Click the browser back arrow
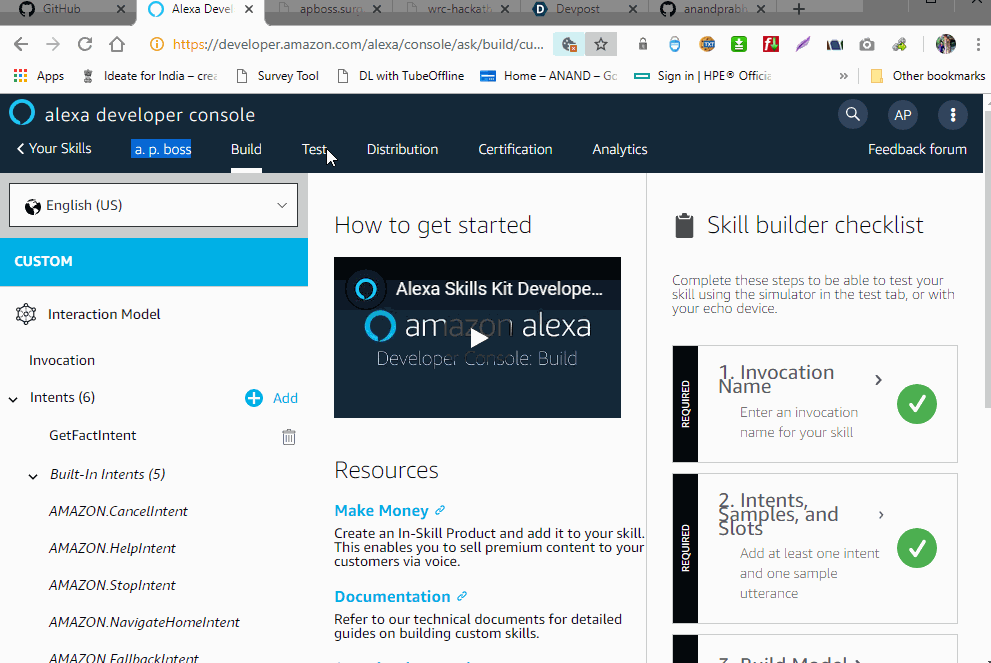Viewport: 991px width, 663px height. pyautogui.click(x=21, y=44)
